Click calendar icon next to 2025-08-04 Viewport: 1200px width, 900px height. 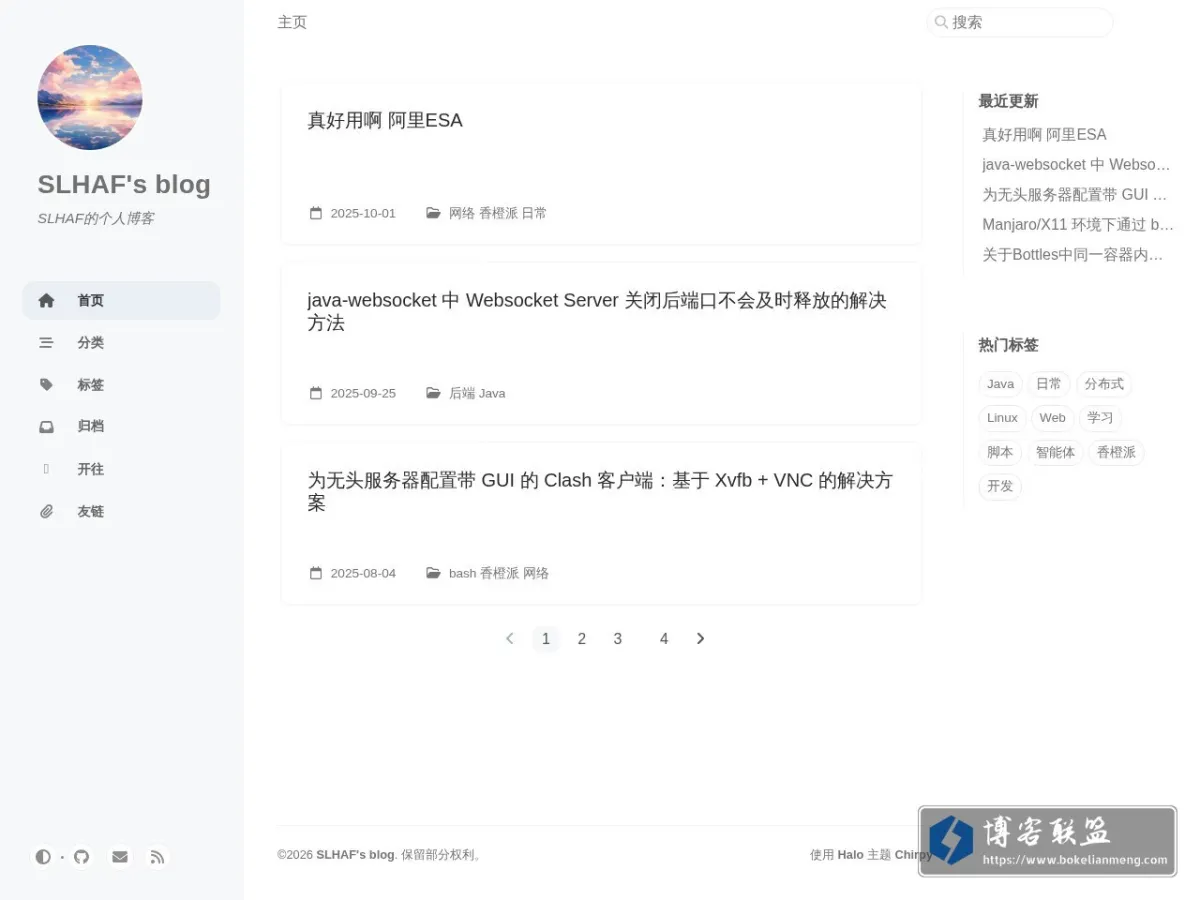316,573
